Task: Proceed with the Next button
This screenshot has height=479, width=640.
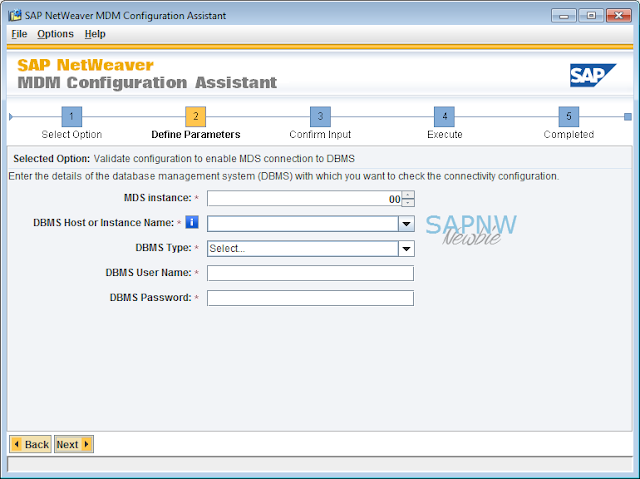Action: pyautogui.click(x=73, y=444)
